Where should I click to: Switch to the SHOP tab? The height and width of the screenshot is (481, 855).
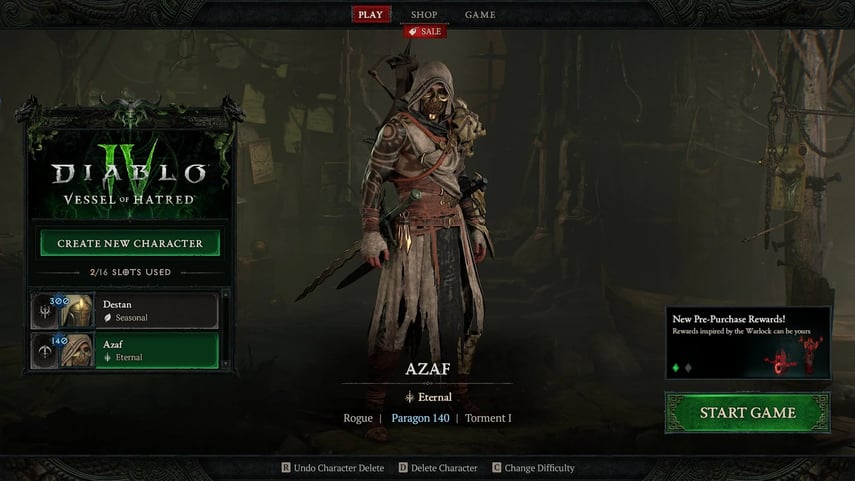[424, 15]
